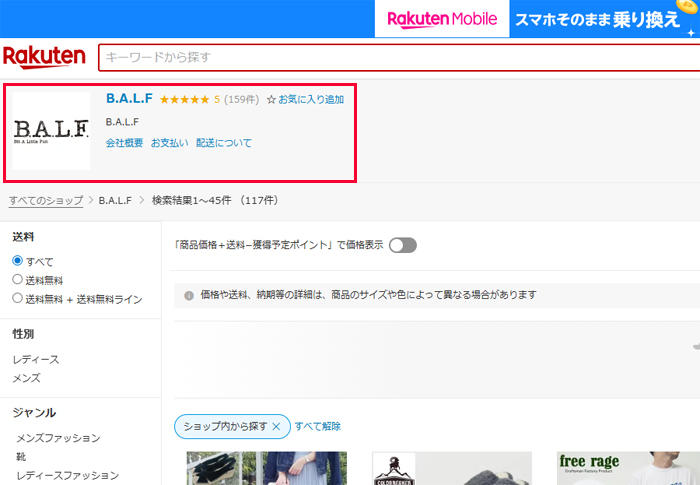Click the five-star rating icons
This screenshot has height=485, width=700.
184,100
